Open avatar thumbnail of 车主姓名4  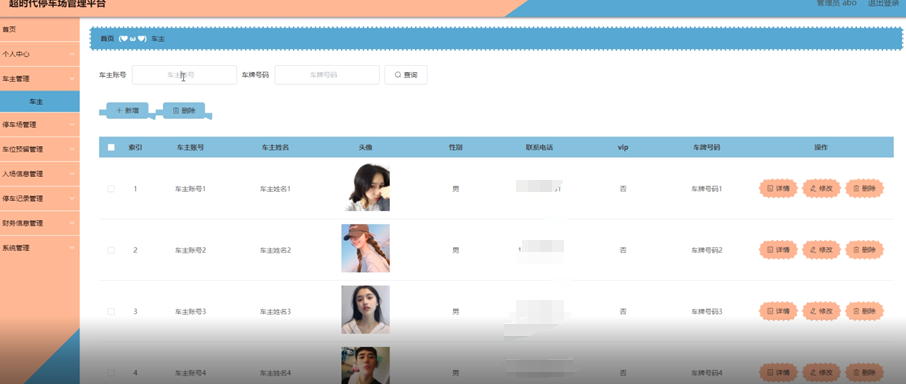tap(365, 366)
